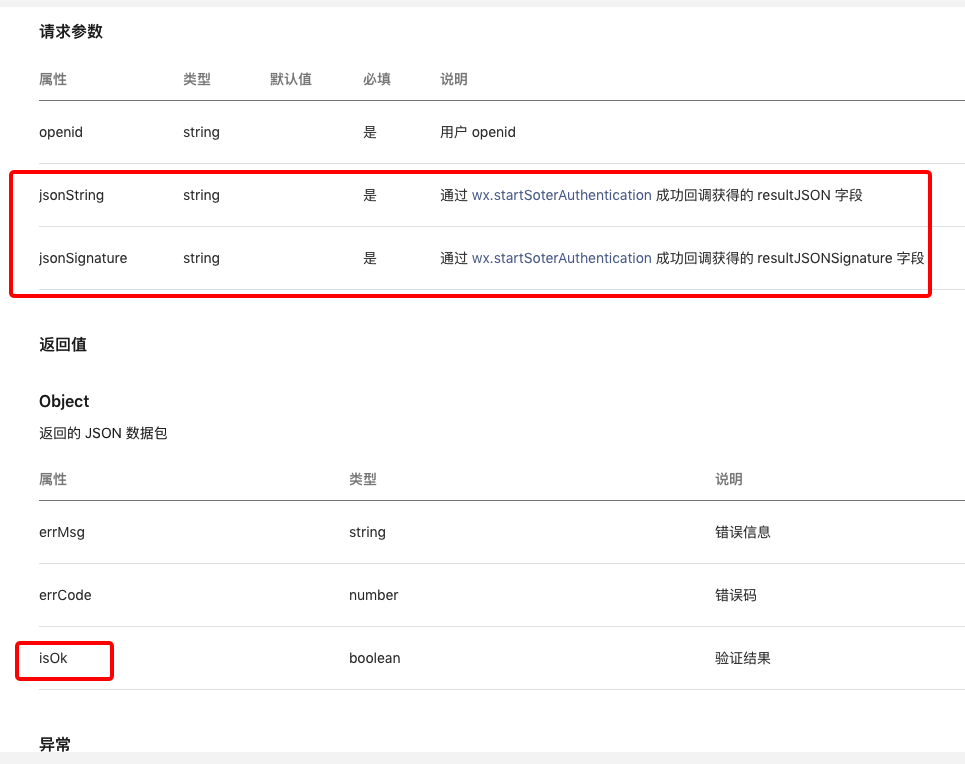Select the errMsg property name
This screenshot has height=764, width=965.
pyautogui.click(x=62, y=532)
